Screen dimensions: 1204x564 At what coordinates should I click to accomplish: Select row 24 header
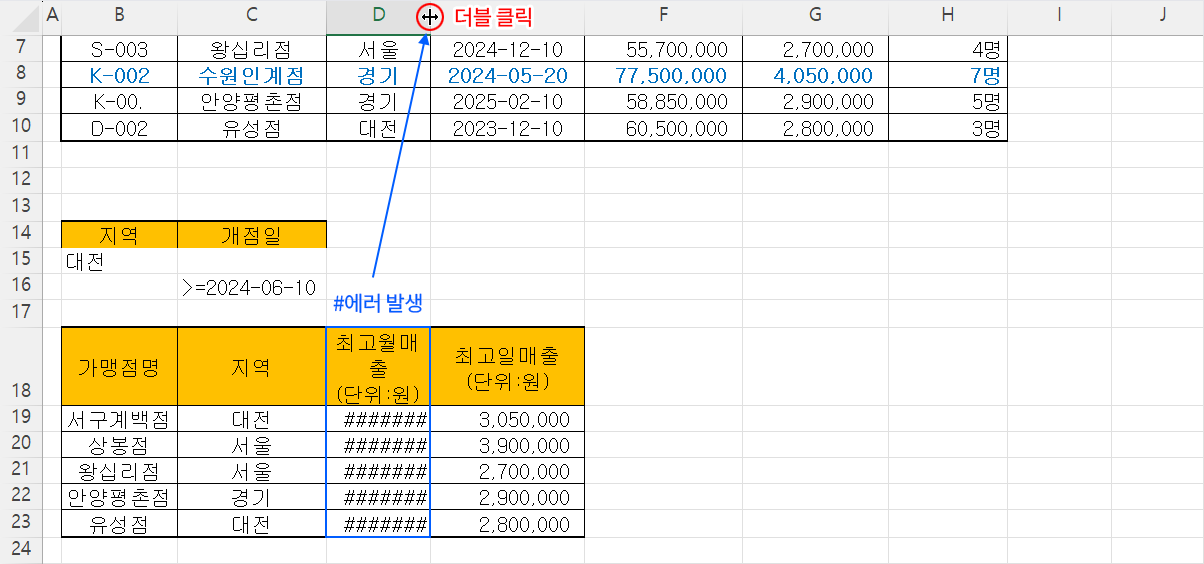tap(21, 549)
